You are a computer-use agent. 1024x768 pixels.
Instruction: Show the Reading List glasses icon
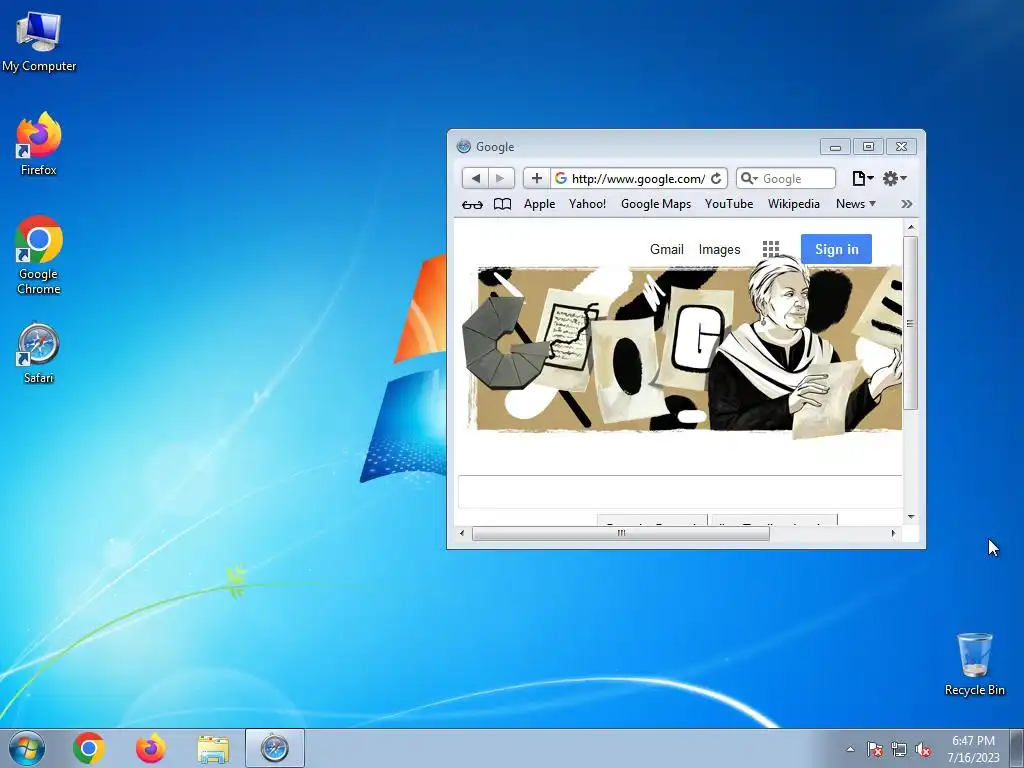click(x=472, y=204)
